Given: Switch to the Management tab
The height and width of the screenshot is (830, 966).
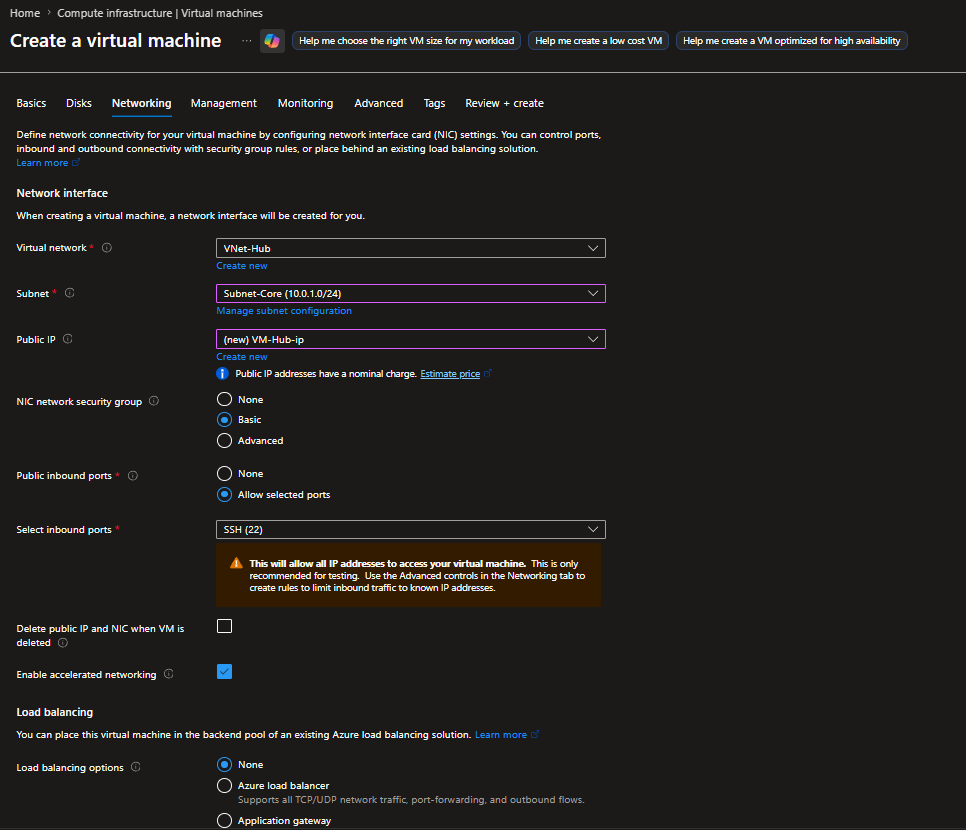Looking at the screenshot, I should [x=224, y=103].
